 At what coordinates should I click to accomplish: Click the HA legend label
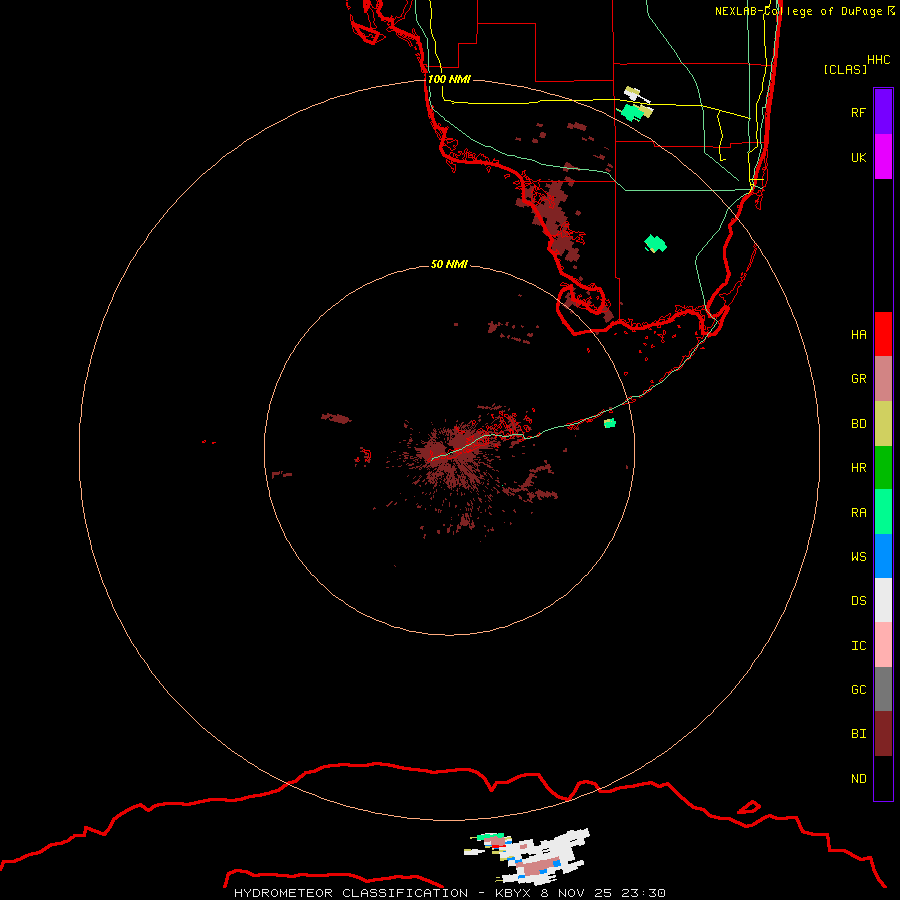[x=858, y=335]
